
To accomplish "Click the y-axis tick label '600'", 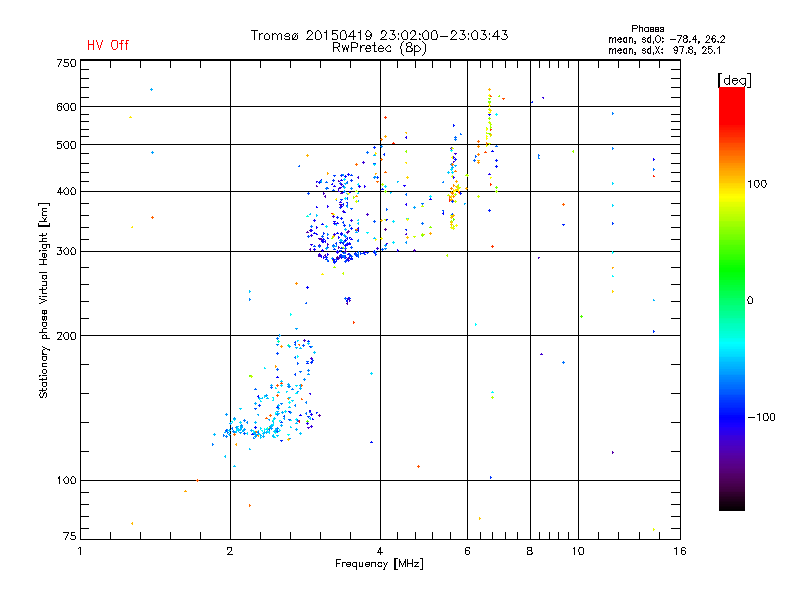I will [66, 107].
